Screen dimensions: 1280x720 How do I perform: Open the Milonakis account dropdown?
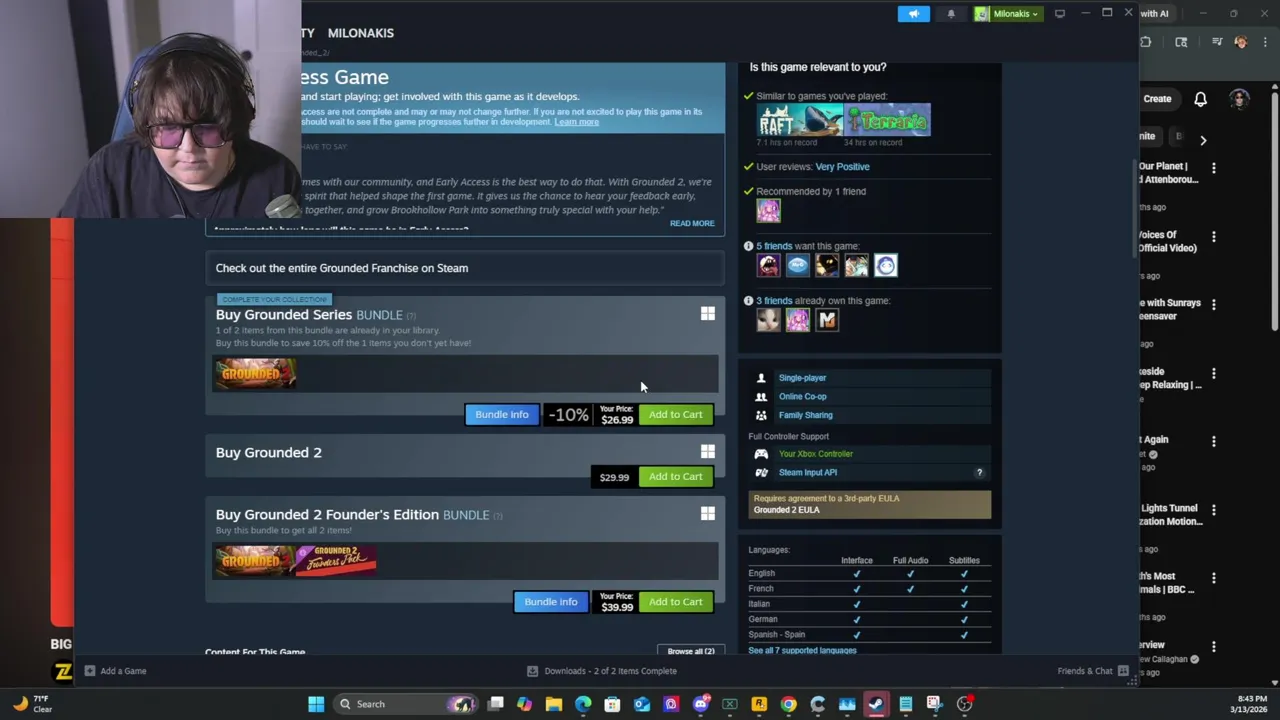pyautogui.click(x=1008, y=14)
